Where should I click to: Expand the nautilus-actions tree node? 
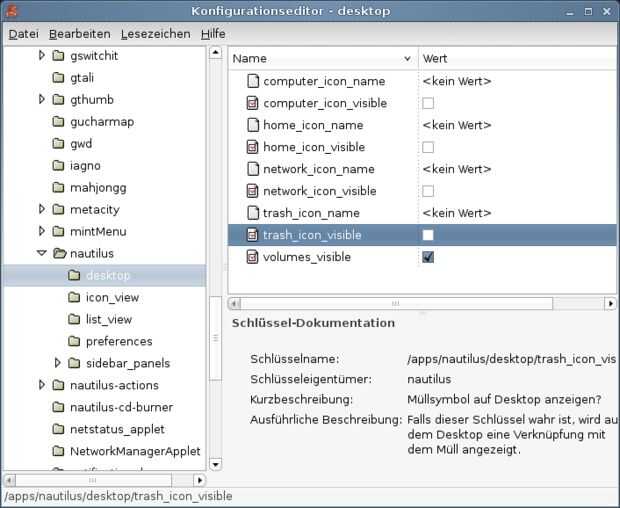42,385
